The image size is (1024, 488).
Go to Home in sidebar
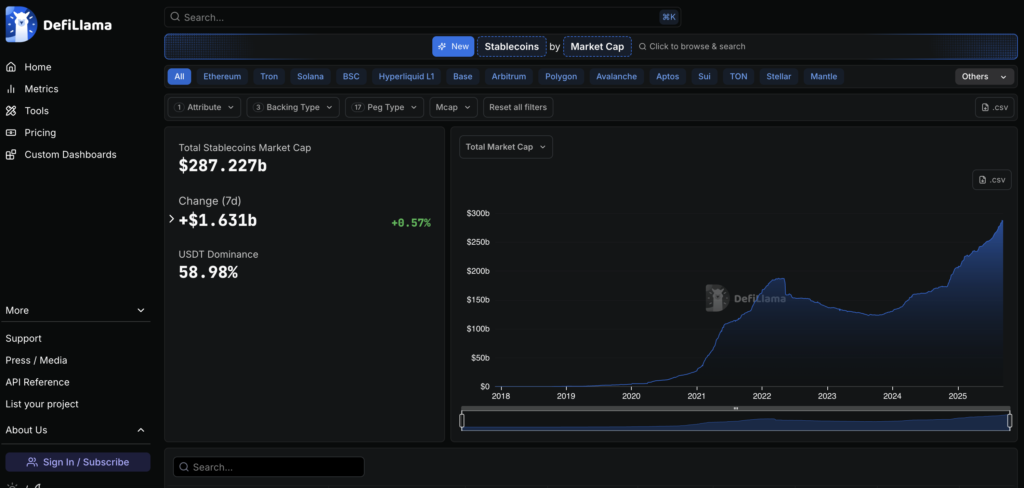(x=38, y=67)
